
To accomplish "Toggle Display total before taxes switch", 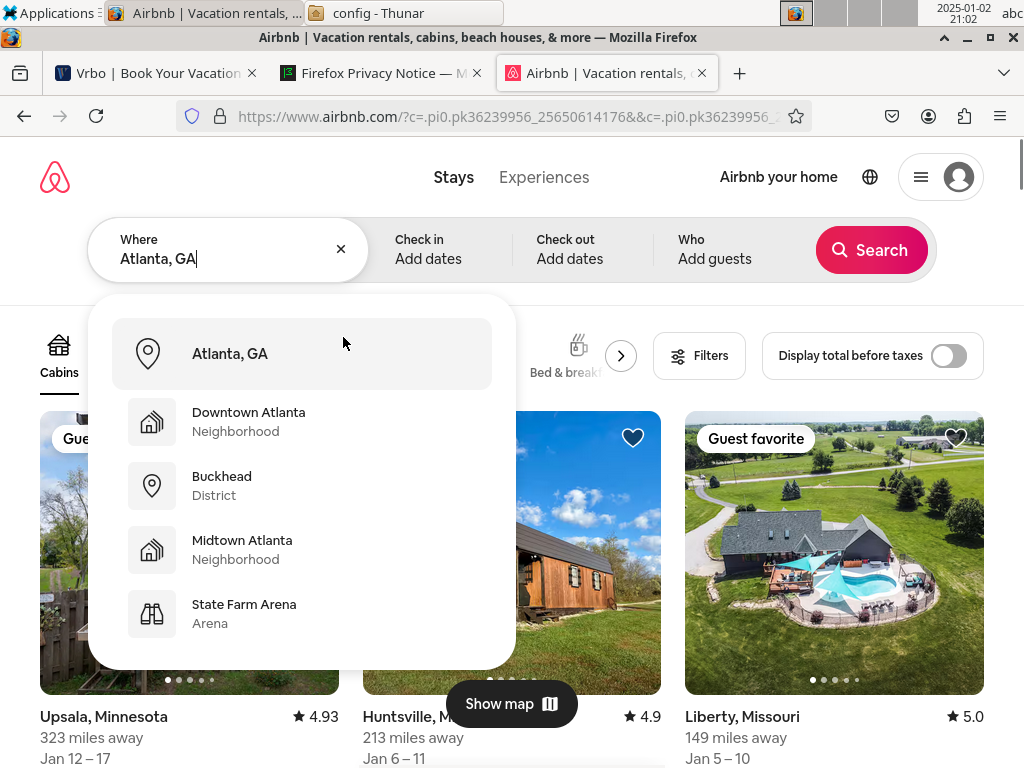I will (949, 356).
